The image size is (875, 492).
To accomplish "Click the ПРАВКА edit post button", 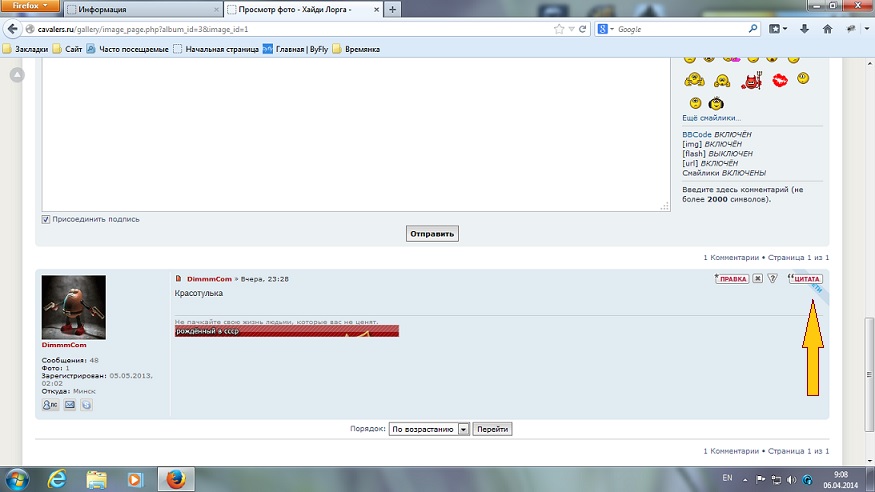I will (x=731, y=279).
